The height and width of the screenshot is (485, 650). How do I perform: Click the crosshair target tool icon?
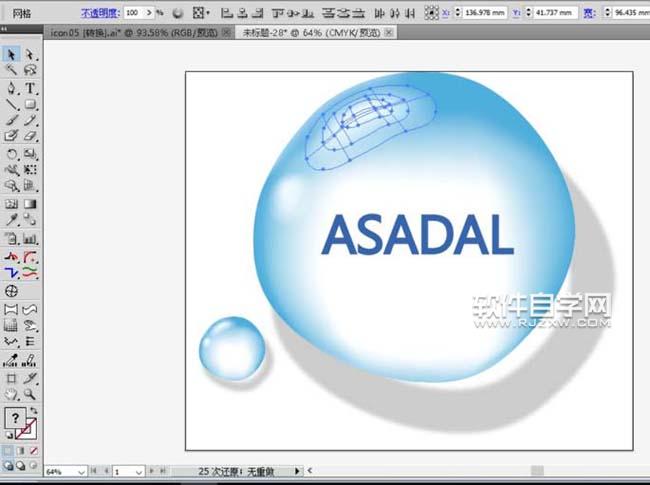pyautogui.click(x=11, y=291)
